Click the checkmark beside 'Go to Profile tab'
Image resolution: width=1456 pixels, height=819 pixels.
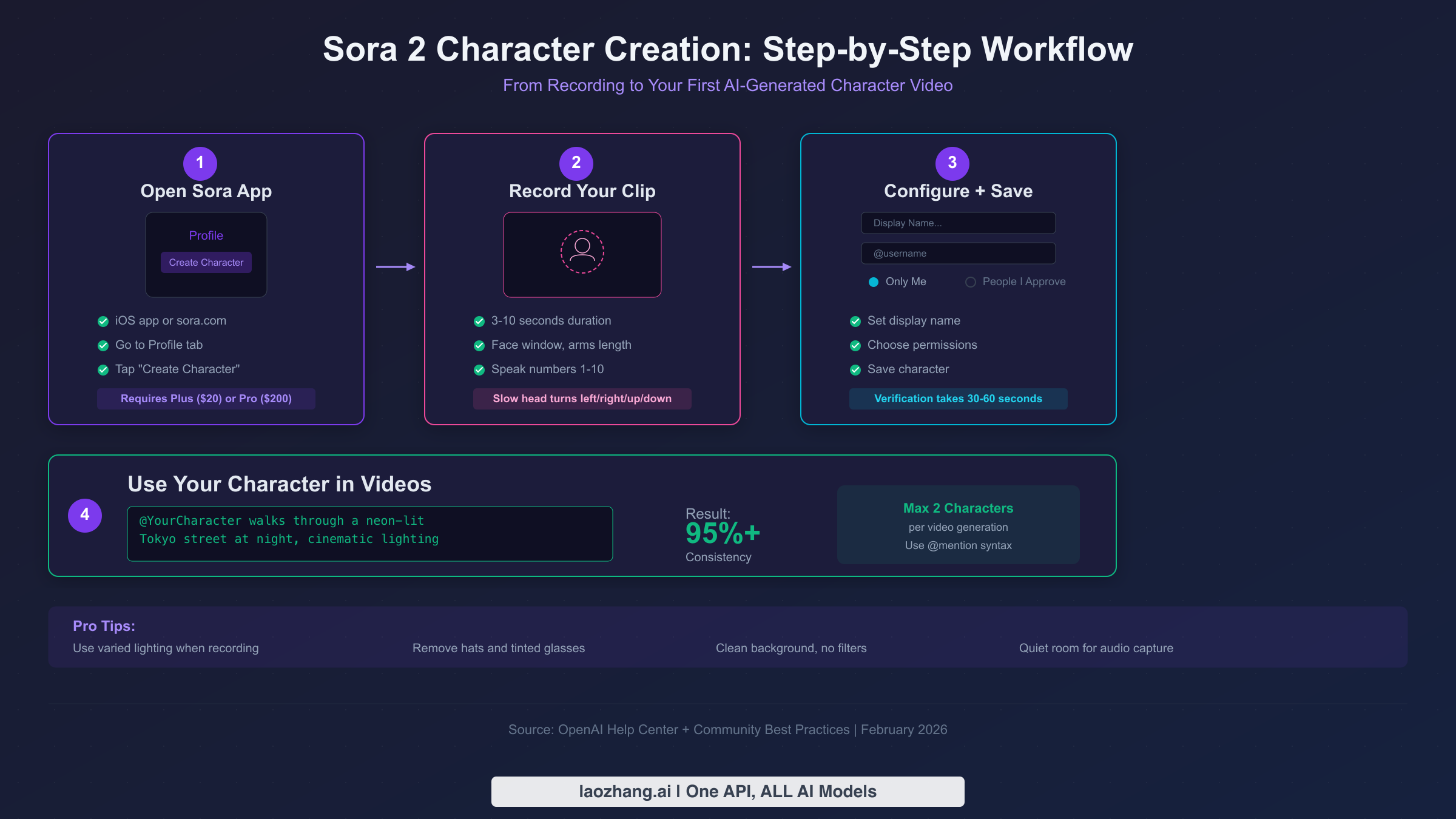(103, 345)
